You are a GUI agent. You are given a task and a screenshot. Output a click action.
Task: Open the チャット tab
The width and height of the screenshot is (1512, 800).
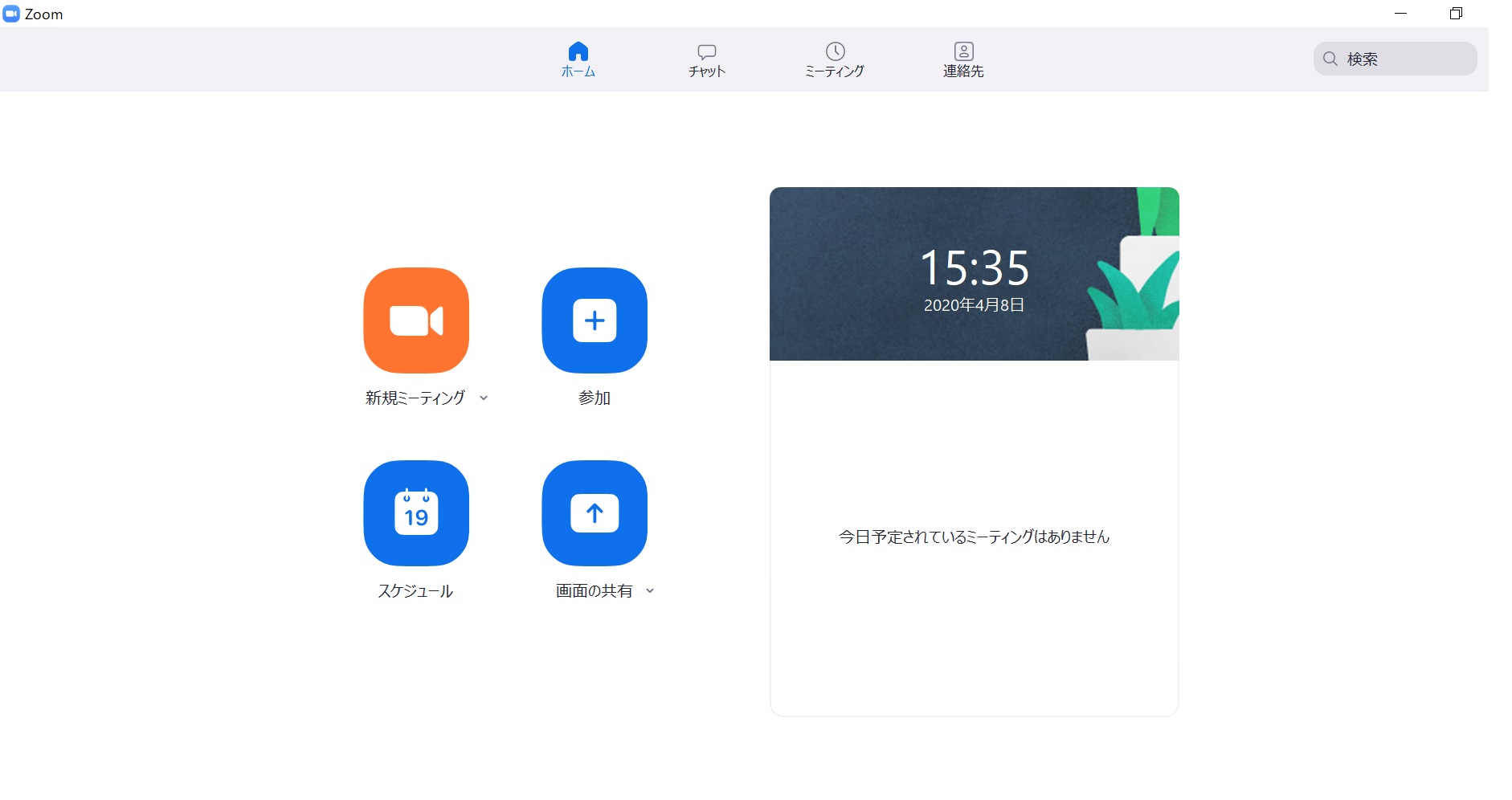click(x=707, y=59)
